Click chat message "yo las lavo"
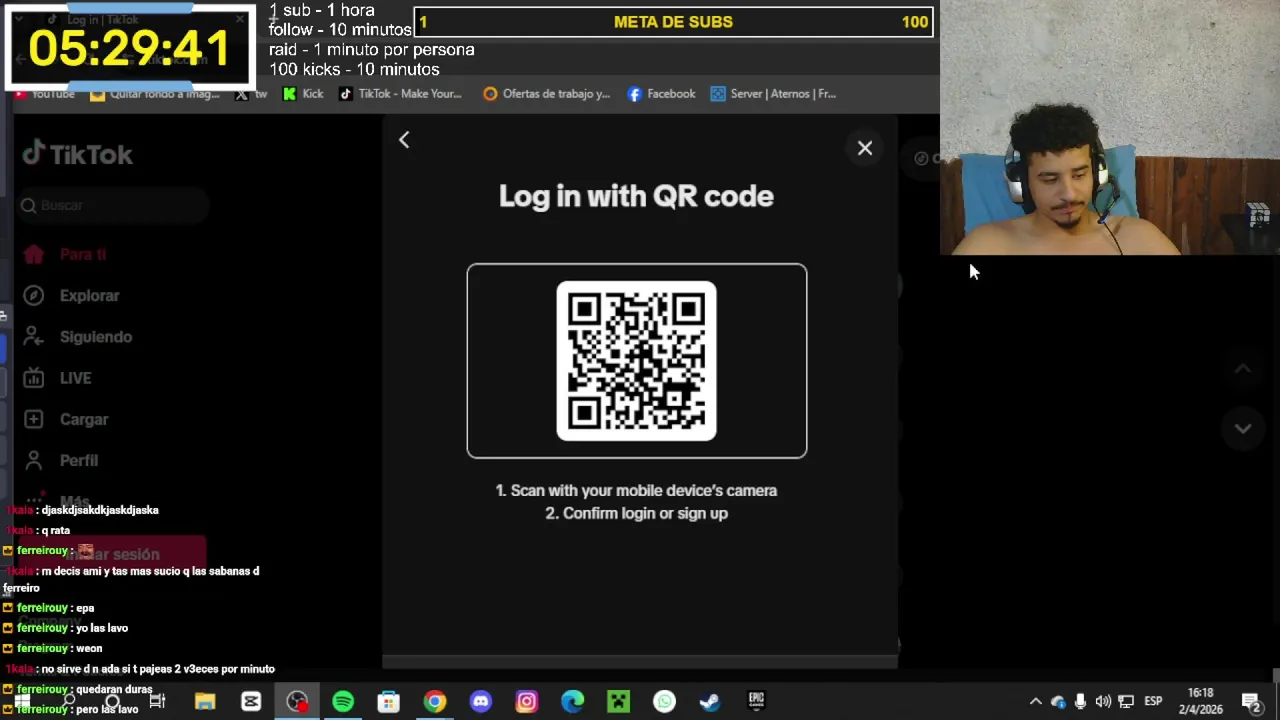This screenshot has width=1280, height=720. [x=102, y=628]
